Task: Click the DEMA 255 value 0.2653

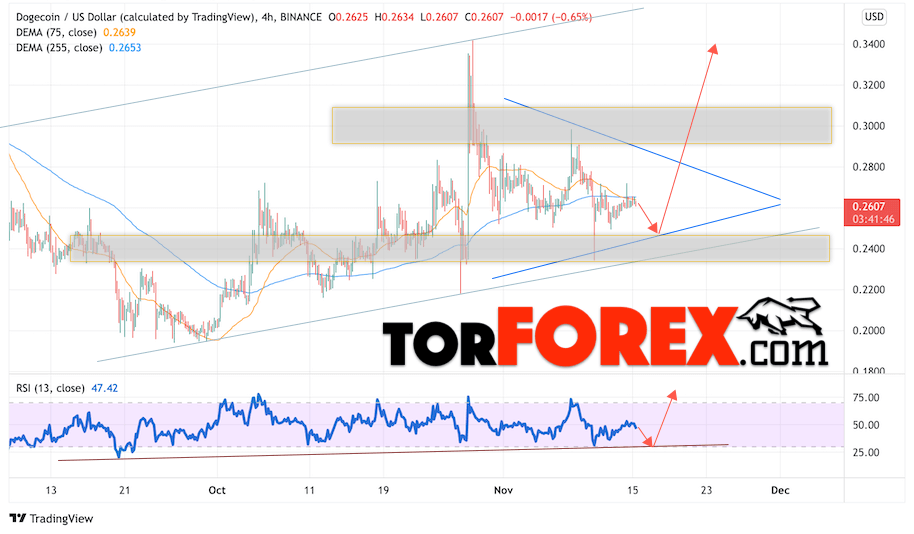Action: pyautogui.click(x=125, y=48)
